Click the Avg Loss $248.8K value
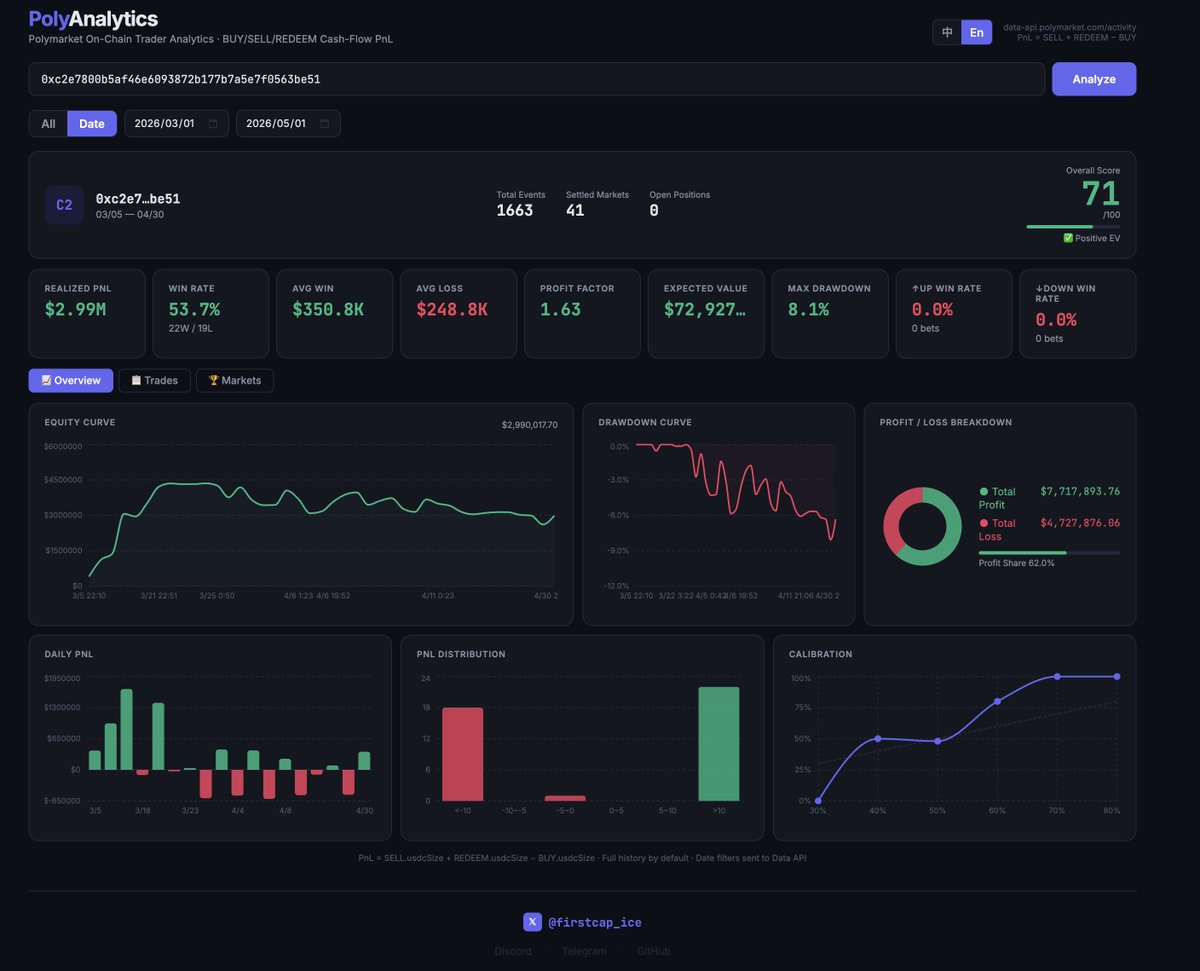Image resolution: width=1200 pixels, height=971 pixels. click(452, 310)
